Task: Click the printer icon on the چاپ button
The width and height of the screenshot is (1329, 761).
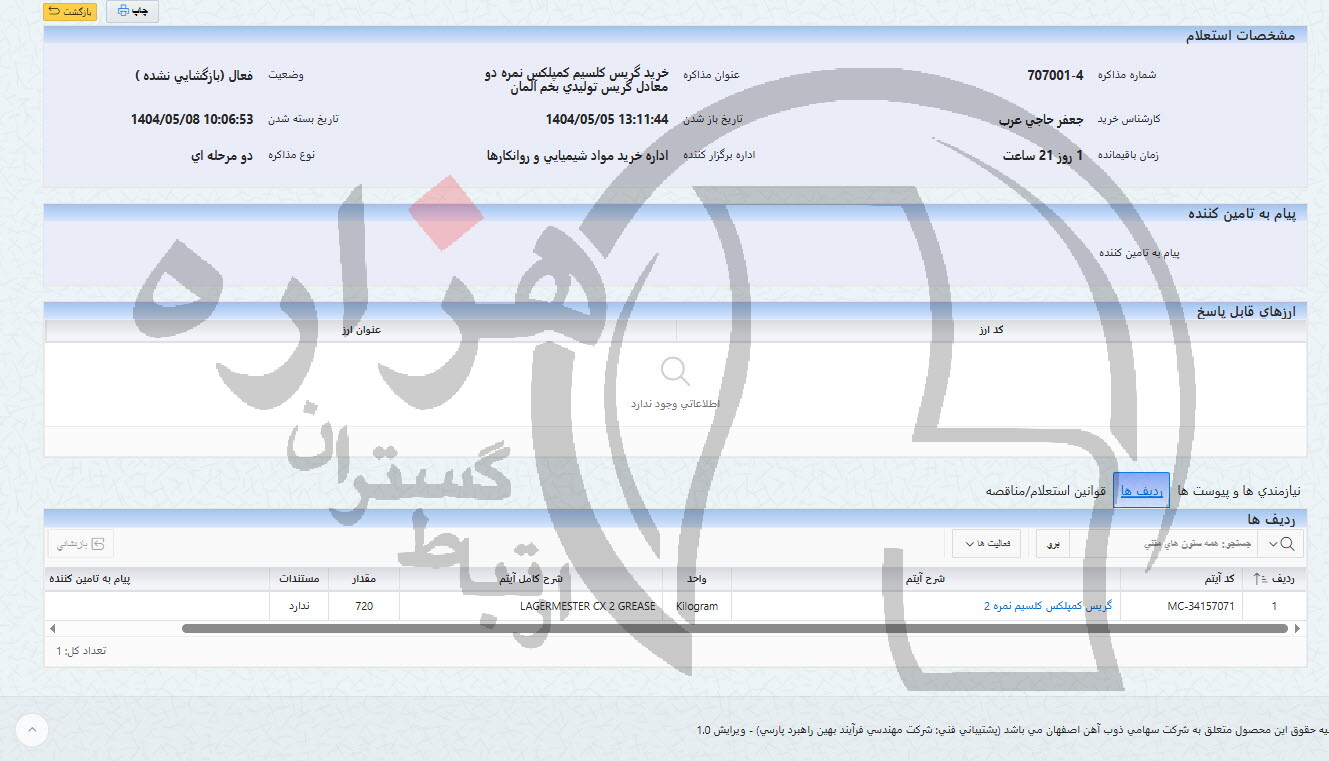Action: (x=123, y=11)
